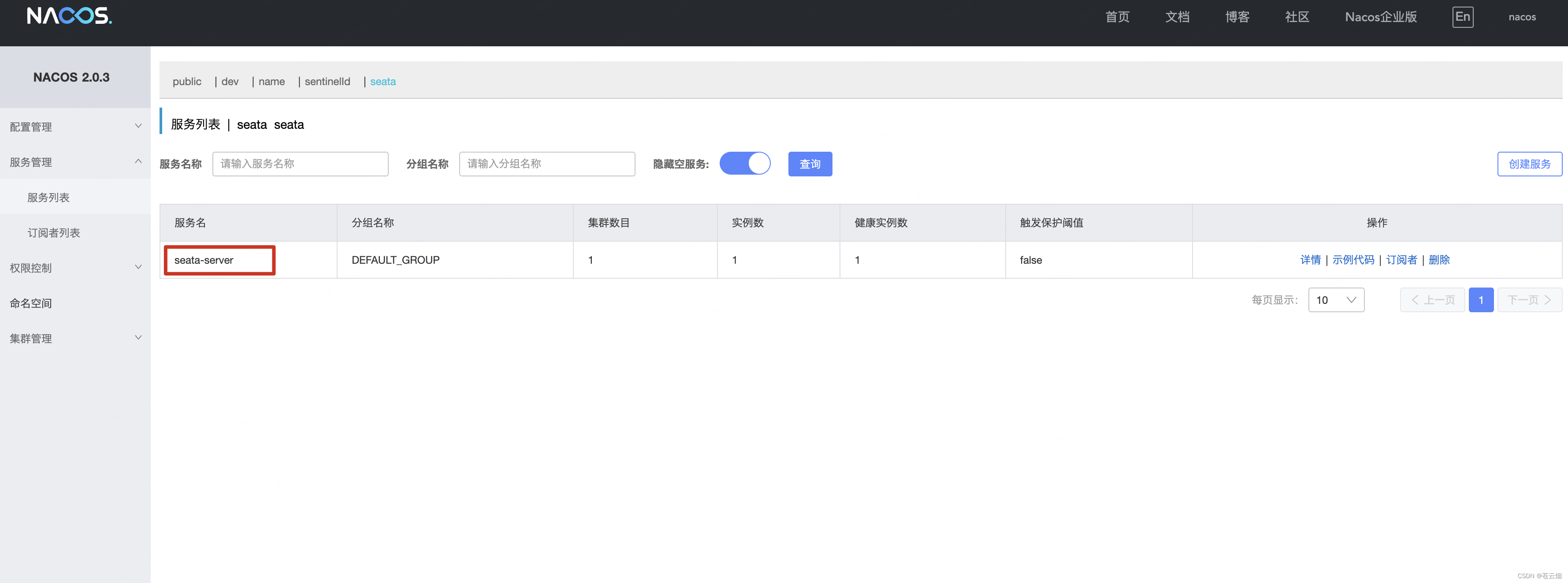Select the sentinelId namespace tab
1568x583 pixels.
[x=327, y=82]
